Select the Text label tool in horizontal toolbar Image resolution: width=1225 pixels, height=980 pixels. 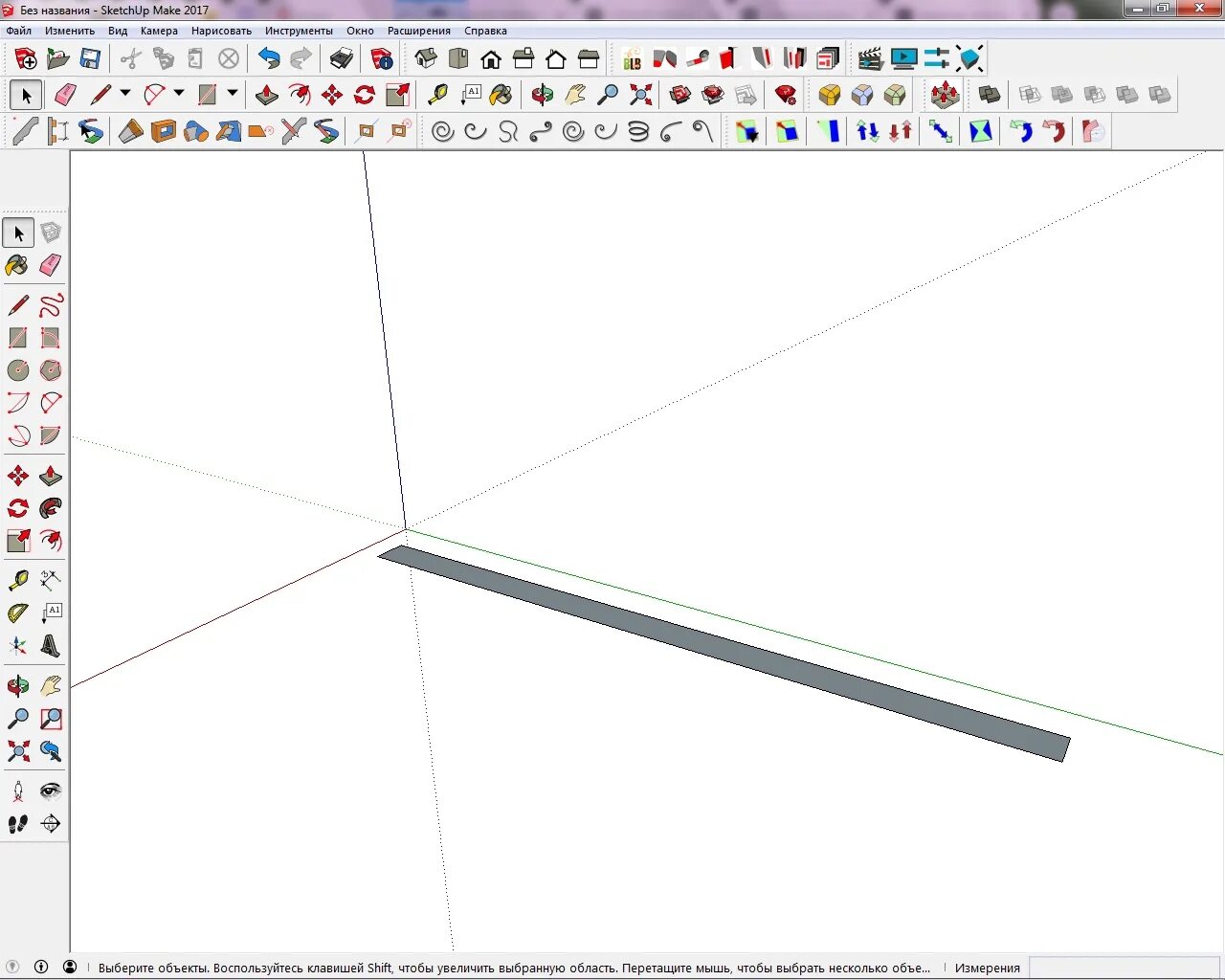(x=470, y=95)
